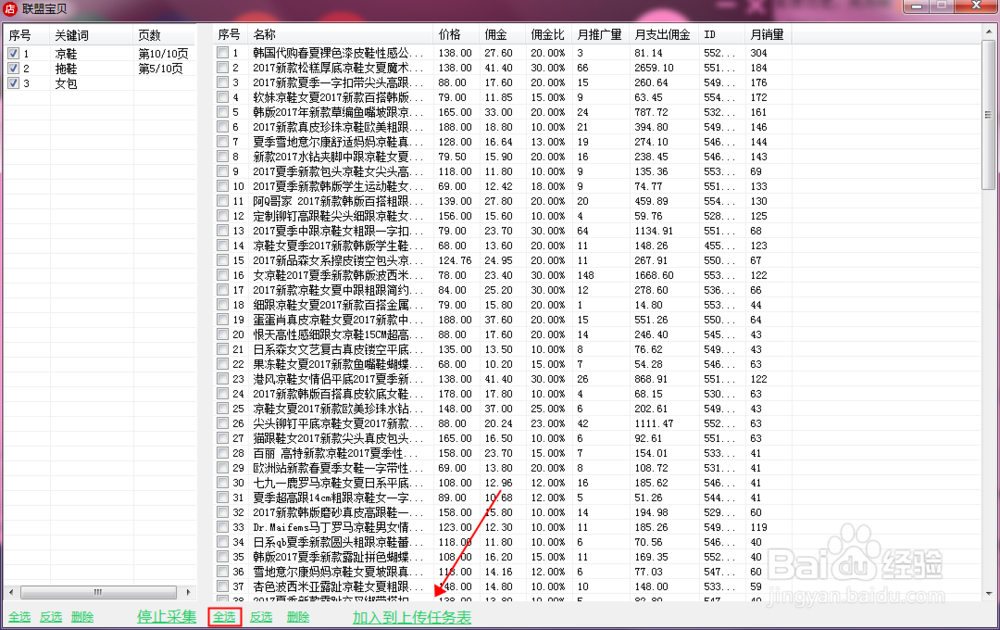The width and height of the screenshot is (1000, 630).
Task: Toggle checkbox for keyword 女包
Action: pos(13,83)
